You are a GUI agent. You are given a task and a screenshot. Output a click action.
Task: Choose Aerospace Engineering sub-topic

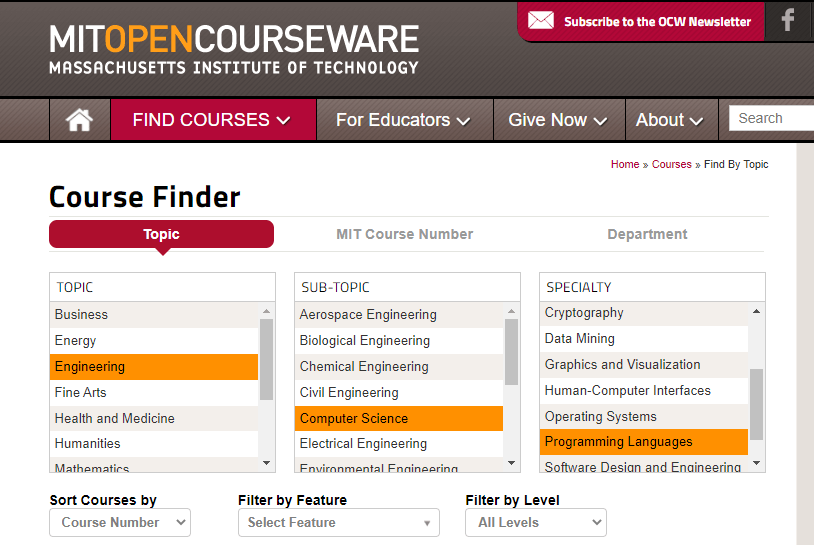point(399,315)
